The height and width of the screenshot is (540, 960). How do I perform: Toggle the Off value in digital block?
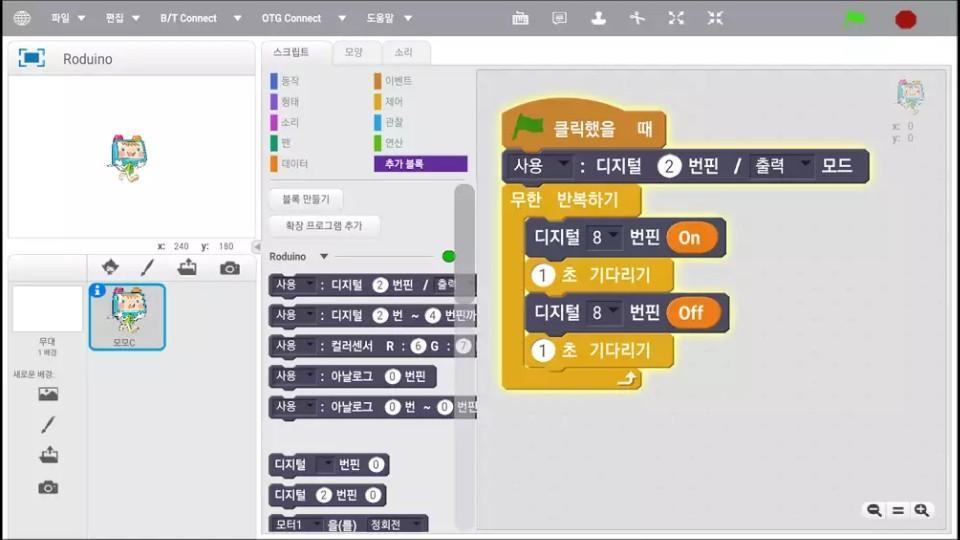tap(692, 313)
